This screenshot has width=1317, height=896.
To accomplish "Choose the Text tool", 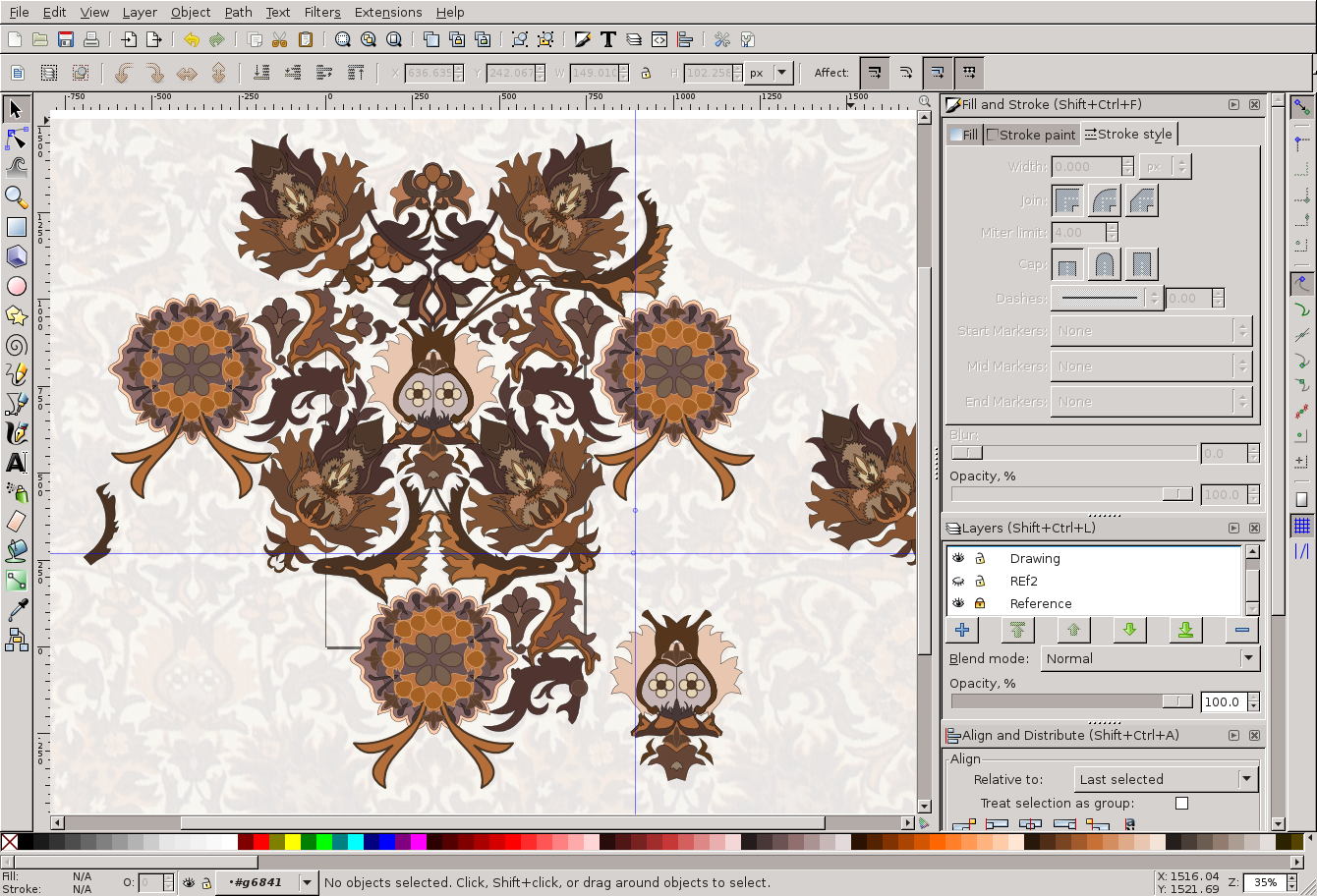I will click(16, 463).
